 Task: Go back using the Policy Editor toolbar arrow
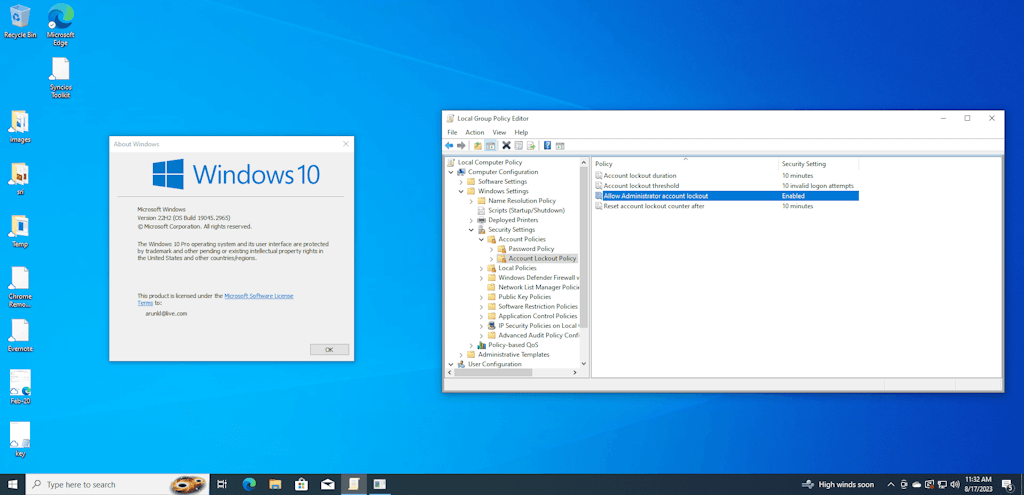[449, 146]
